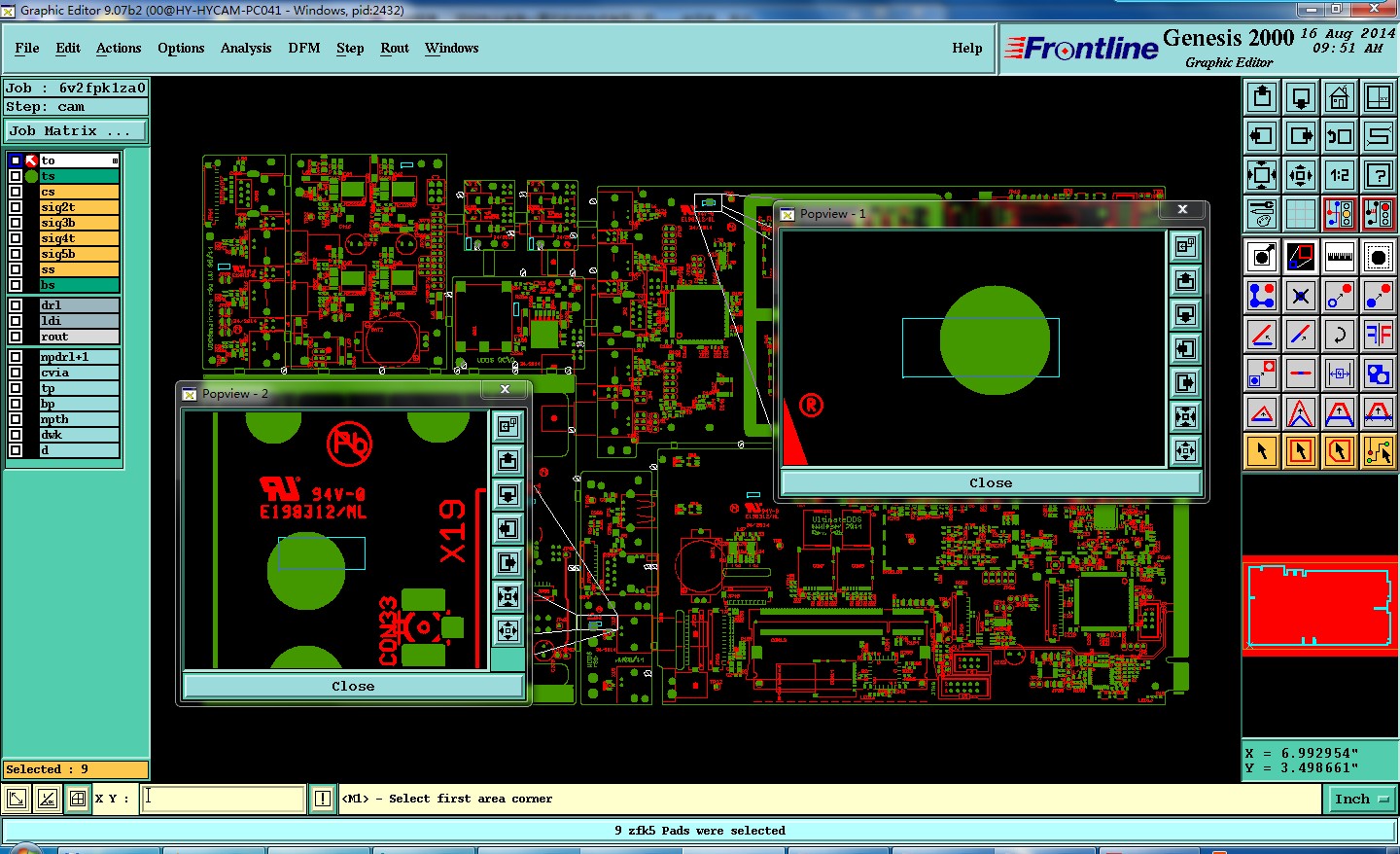1400x854 pixels.
Task: Click the overlapping blue shapes icon
Action: point(1379,374)
